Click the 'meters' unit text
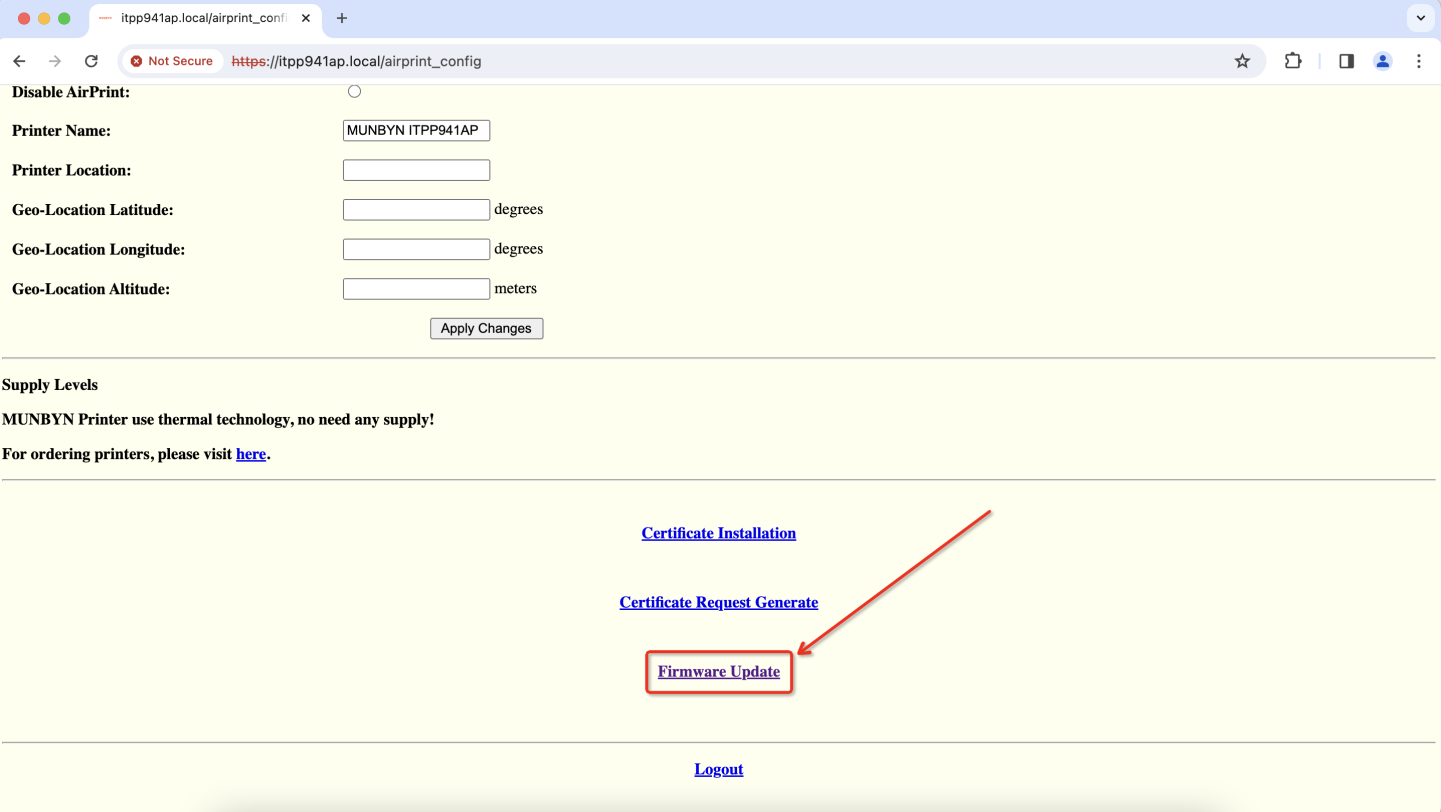 tap(516, 288)
